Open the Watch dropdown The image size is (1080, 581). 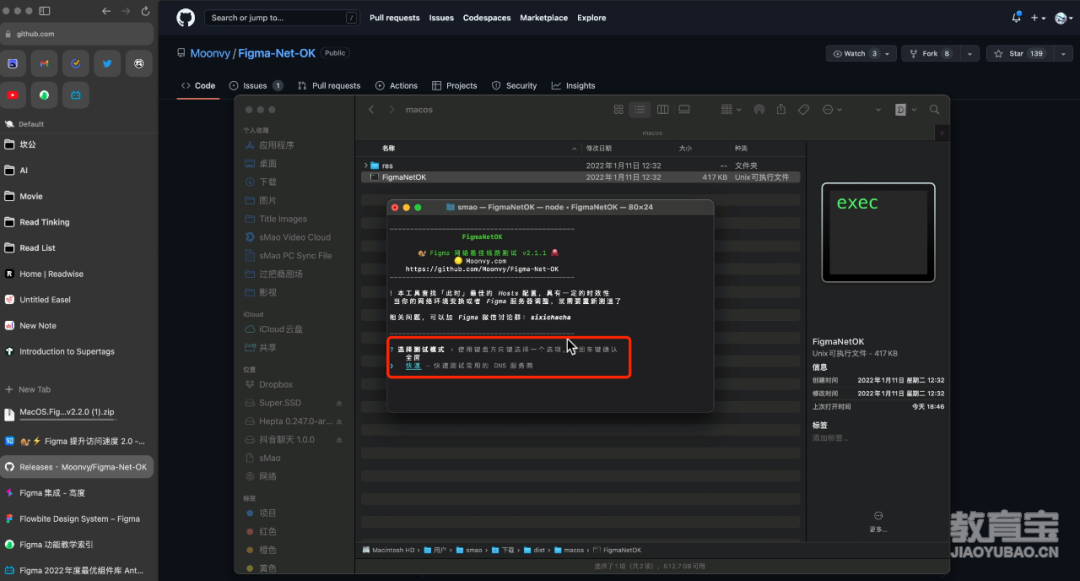[x=861, y=54]
